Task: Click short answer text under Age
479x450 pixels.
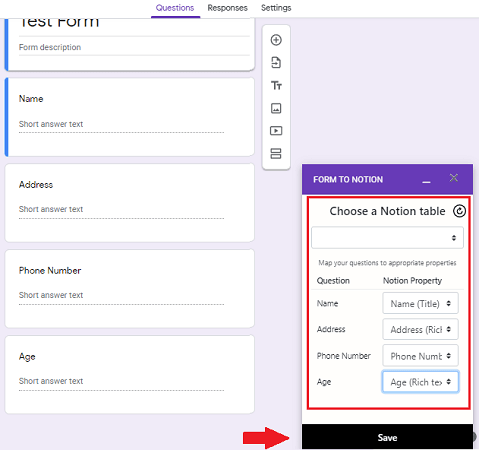Action: point(51,381)
